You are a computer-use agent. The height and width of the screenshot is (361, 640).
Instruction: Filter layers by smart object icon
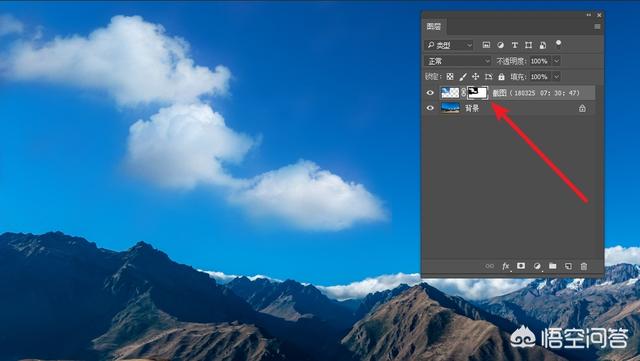click(542, 45)
